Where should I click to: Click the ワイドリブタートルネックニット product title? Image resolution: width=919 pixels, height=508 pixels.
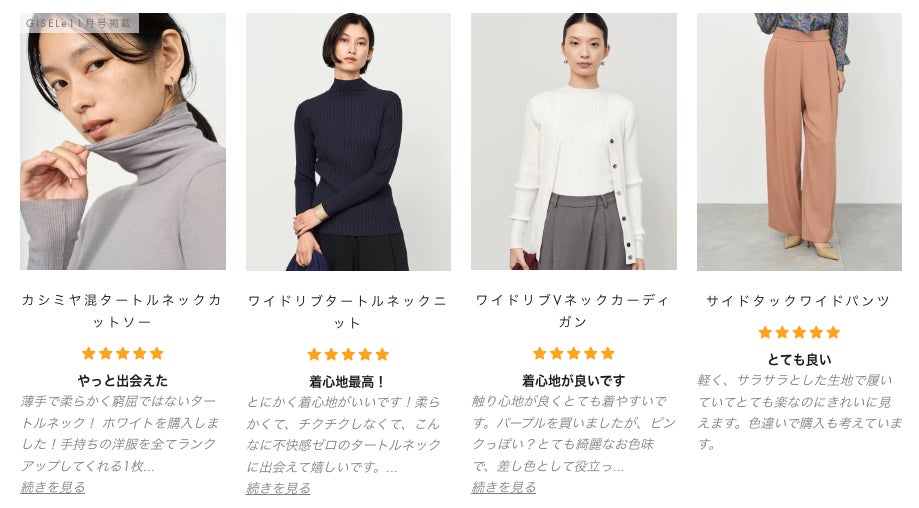(x=348, y=312)
